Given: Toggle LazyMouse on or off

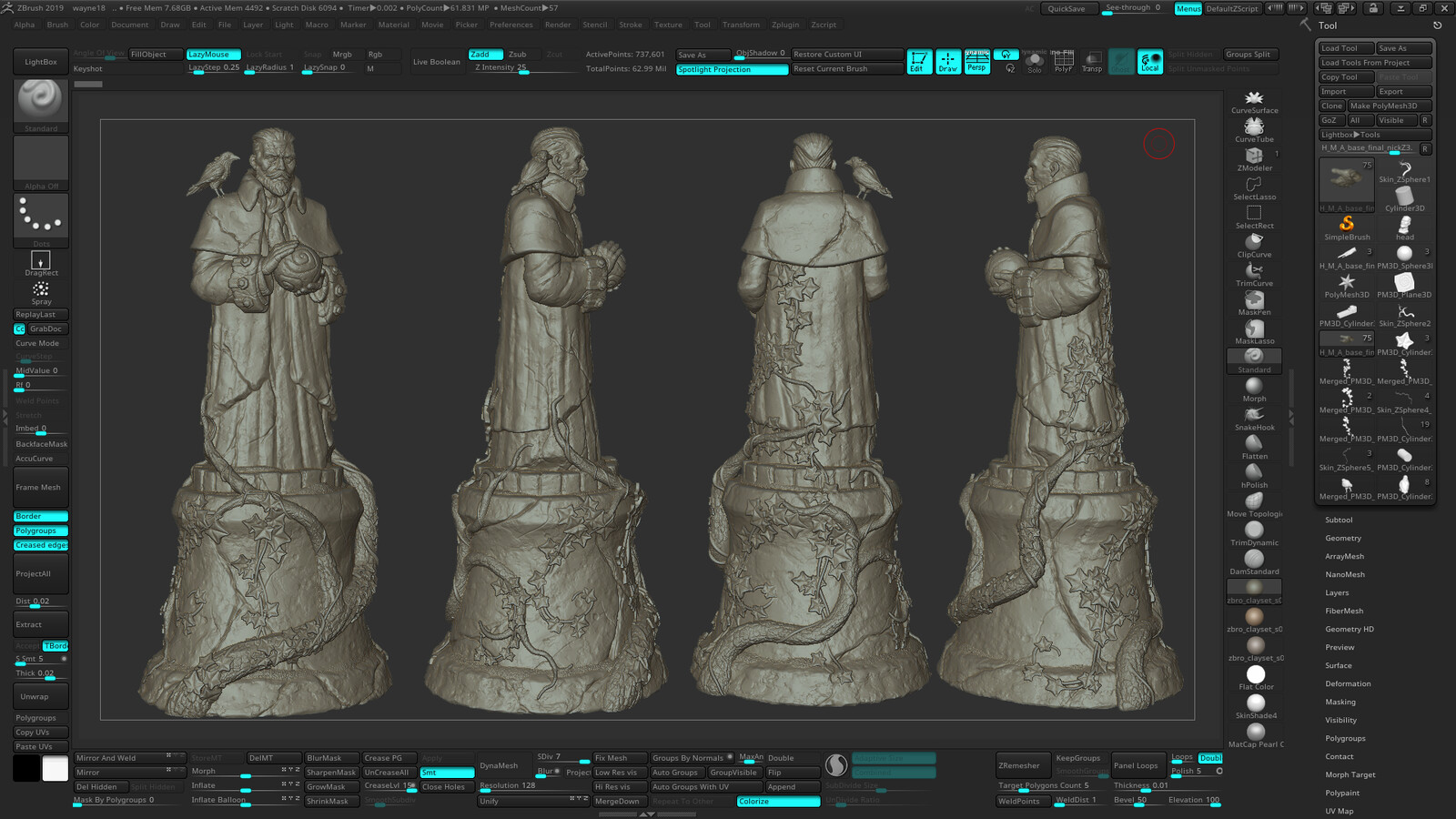Looking at the screenshot, I should coord(214,55).
